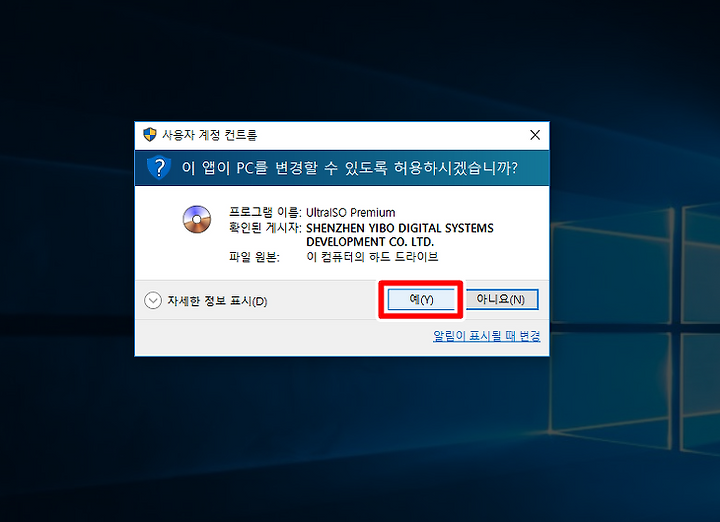Open the change notification settings link
Screen dimensions: 720x522
[x=486, y=336]
